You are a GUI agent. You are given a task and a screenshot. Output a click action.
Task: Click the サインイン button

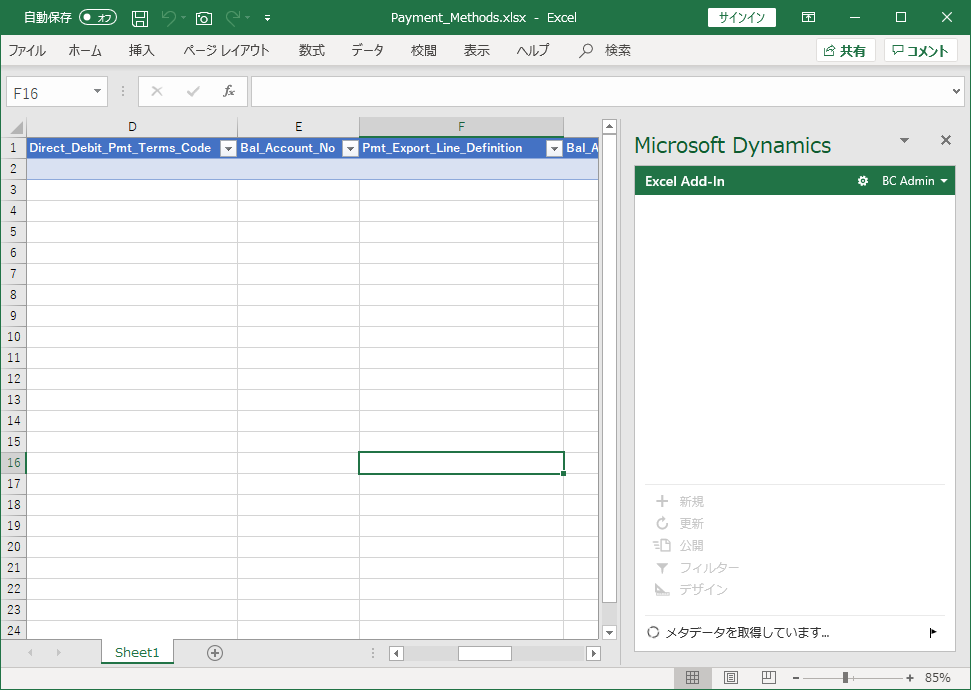tap(741, 17)
